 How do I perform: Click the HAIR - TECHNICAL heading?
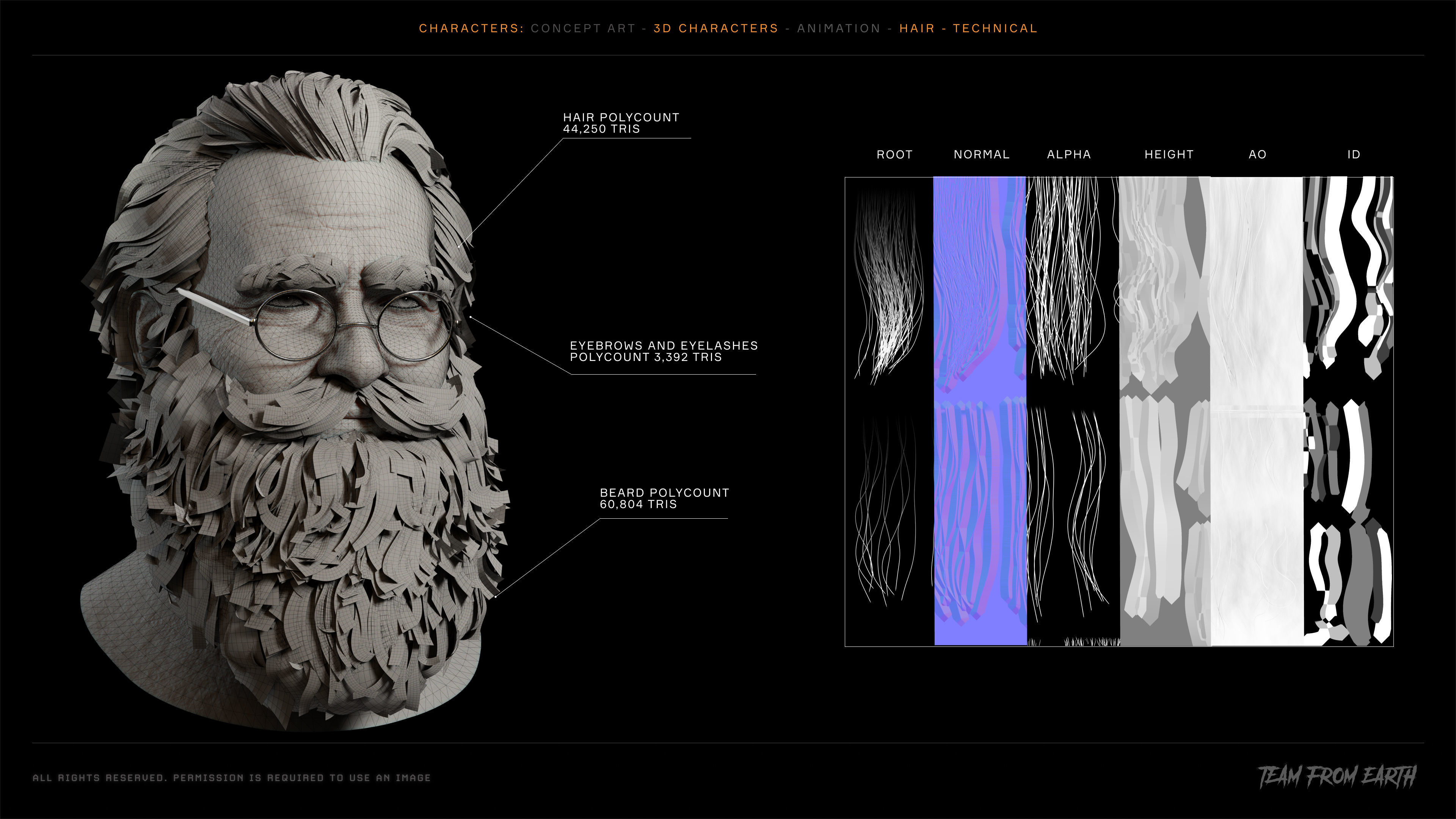point(968,28)
